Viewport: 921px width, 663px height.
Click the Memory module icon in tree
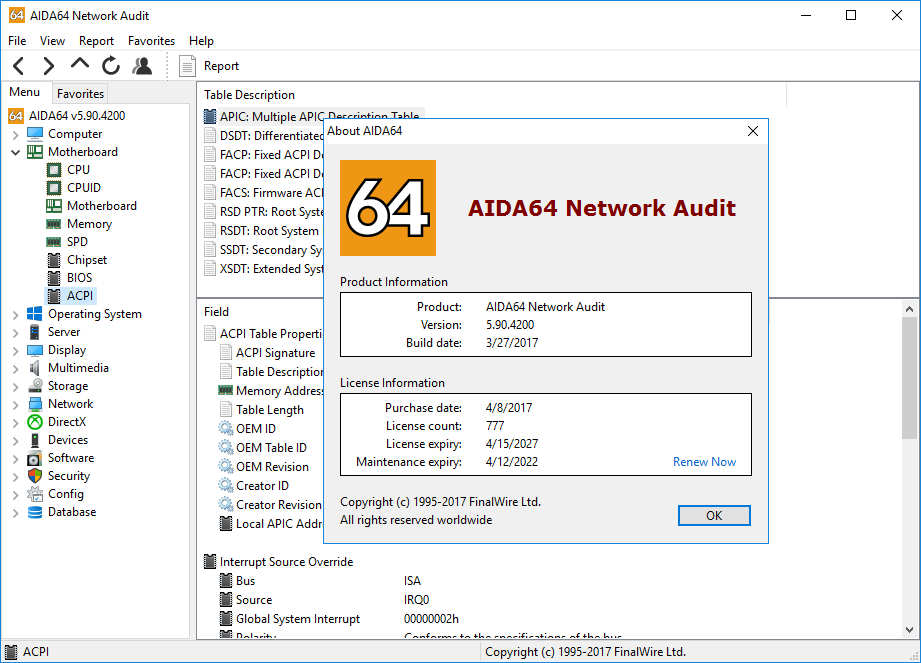(x=53, y=224)
